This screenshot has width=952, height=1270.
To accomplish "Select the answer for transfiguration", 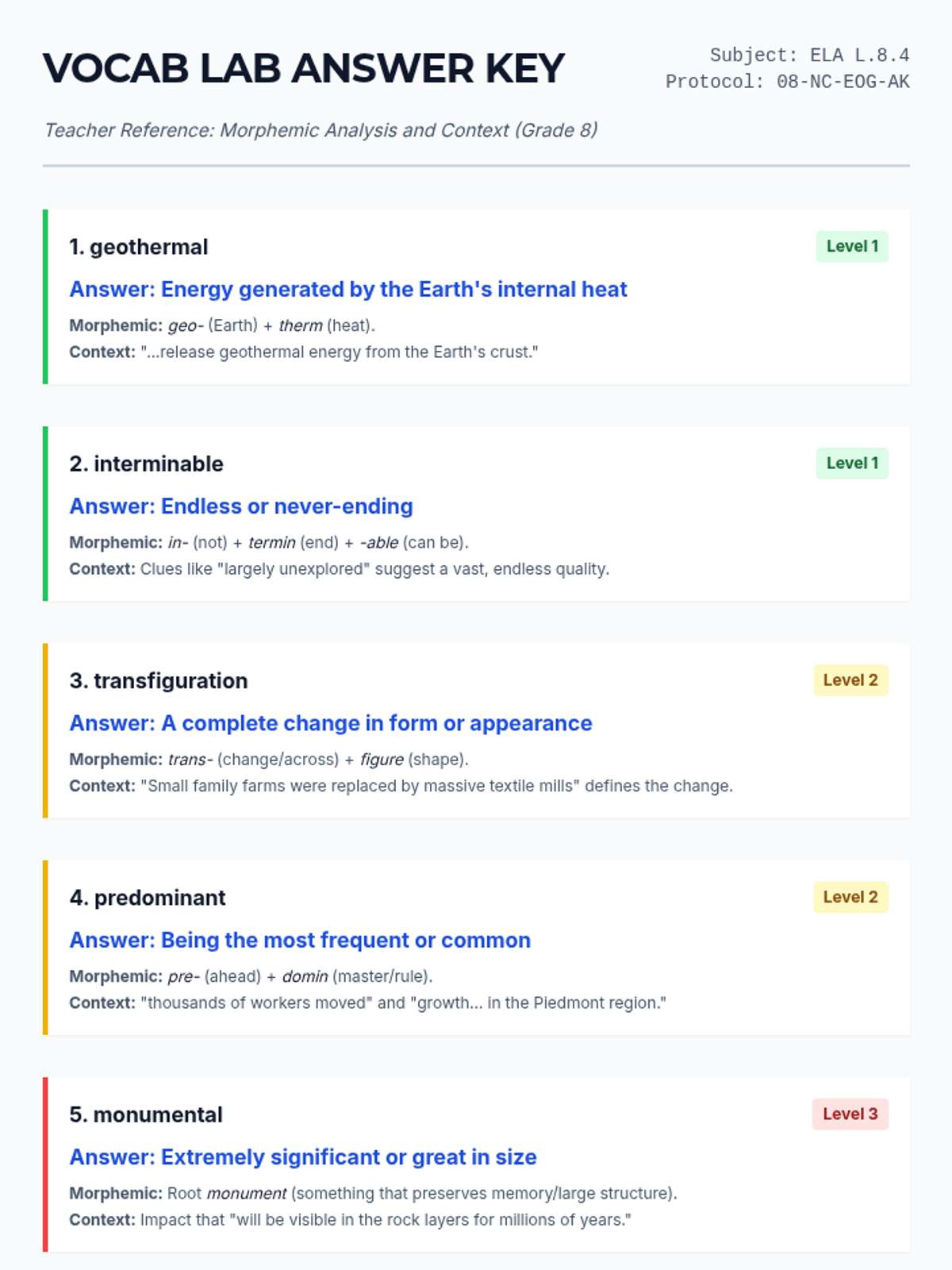I will 331,723.
